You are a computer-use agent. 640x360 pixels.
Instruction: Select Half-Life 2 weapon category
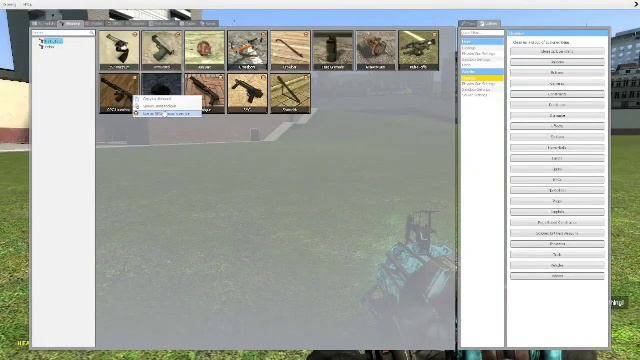(x=53, y=41)
